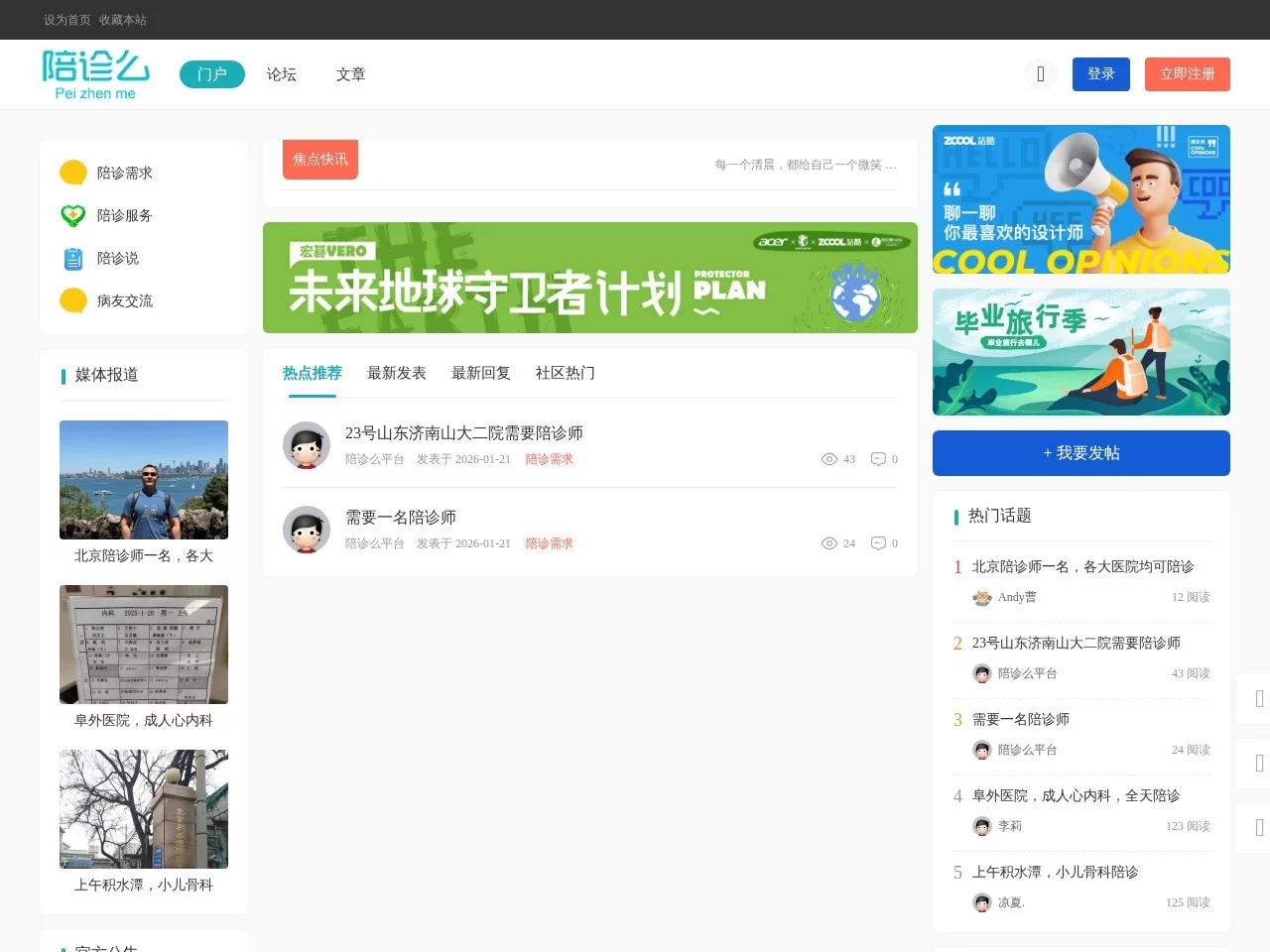Click the eye view icon next to count 43

point(829,459)
